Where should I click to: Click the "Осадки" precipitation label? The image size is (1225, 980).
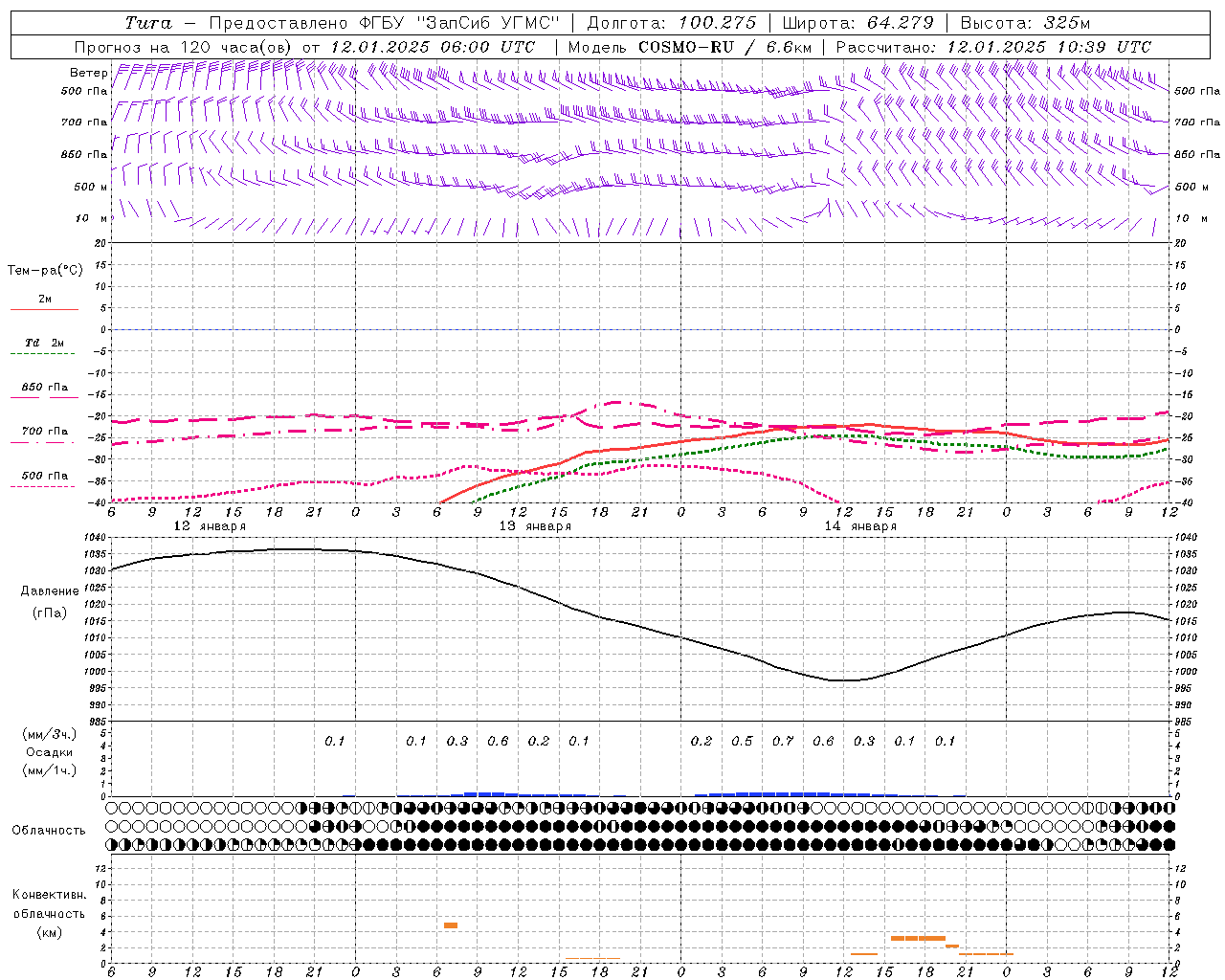[49, 752]
